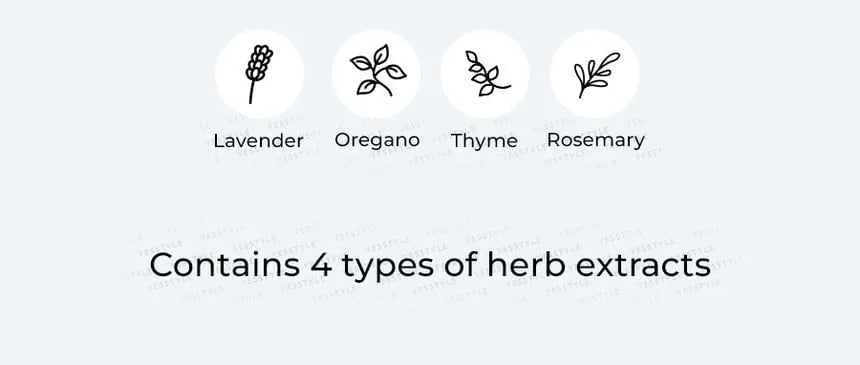Click the Lavender text label
The image size is (860, 365).
click(258, 141)
